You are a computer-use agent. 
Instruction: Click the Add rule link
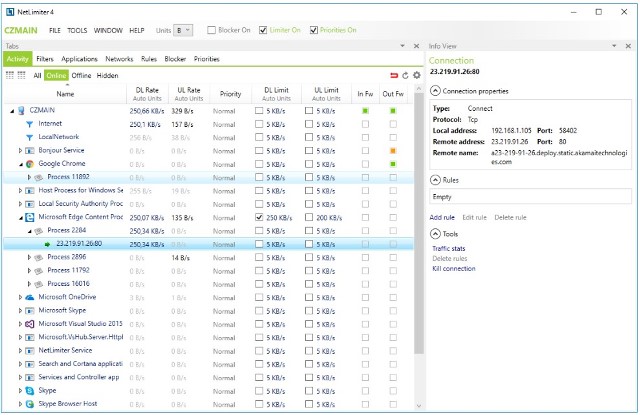click(x=442, y=217)
